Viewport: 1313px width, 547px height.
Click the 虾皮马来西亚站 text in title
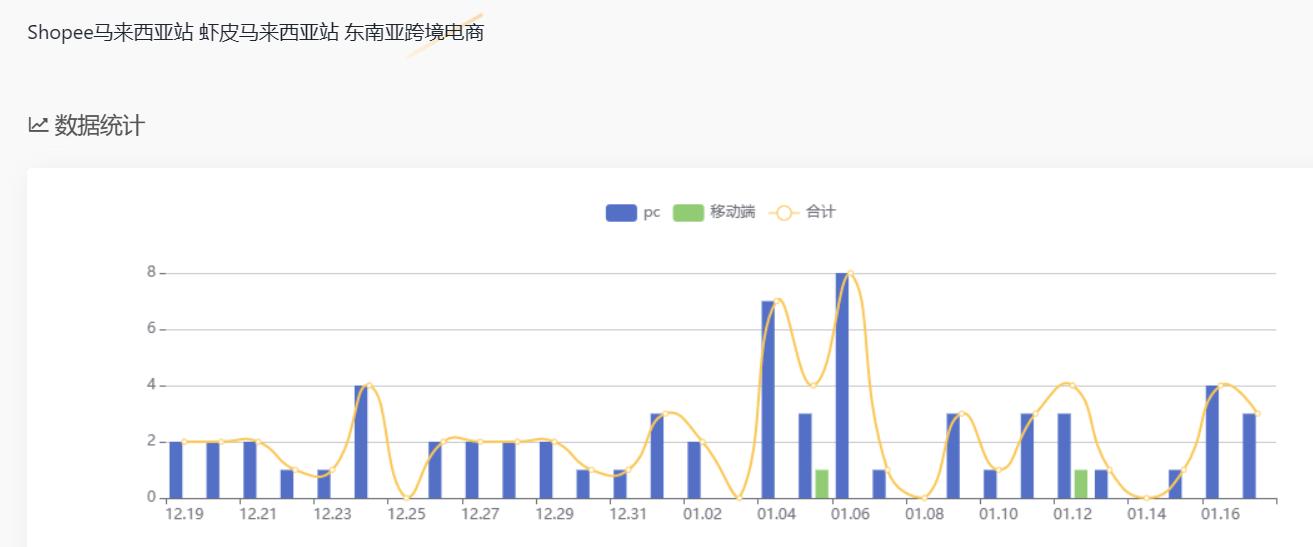coord(268,32)
